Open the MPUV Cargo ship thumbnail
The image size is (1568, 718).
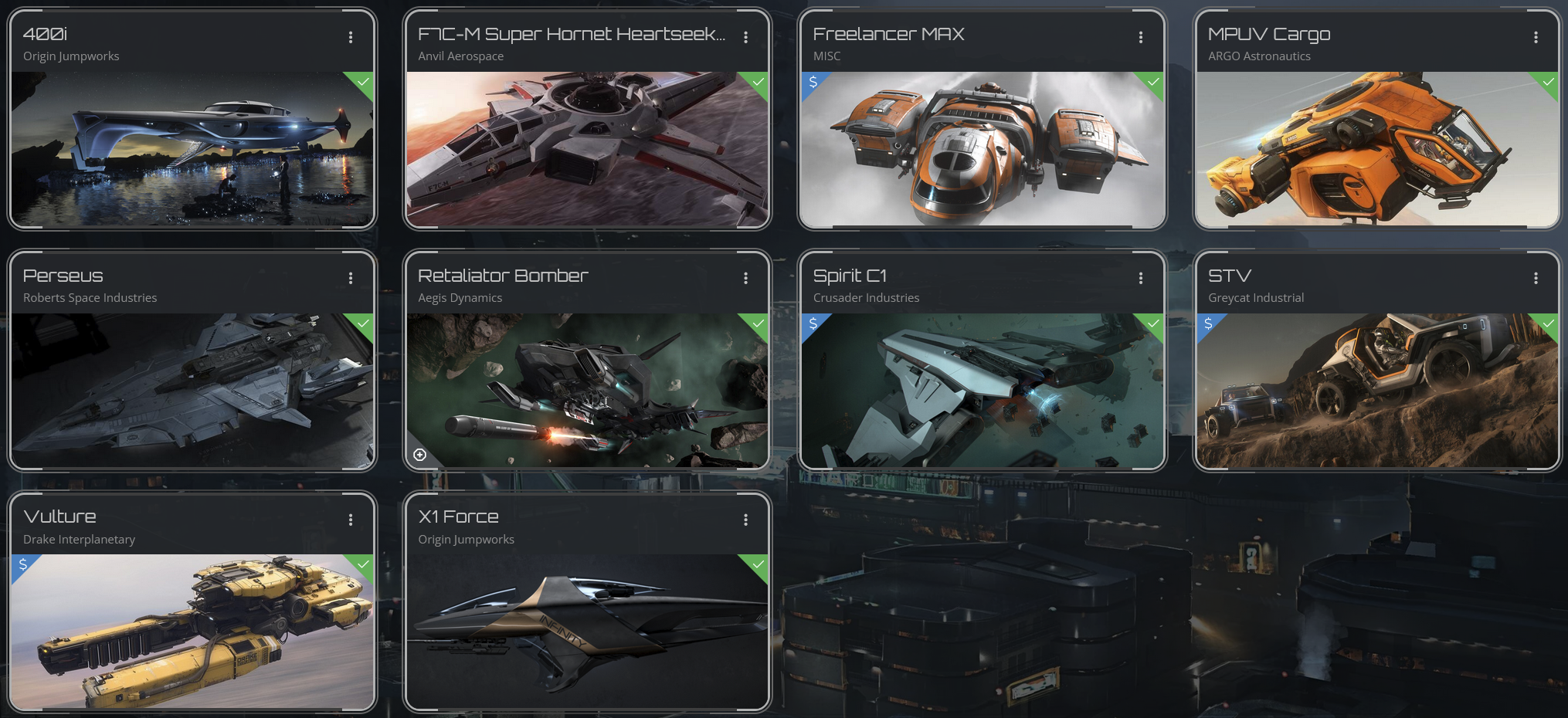(x=1377, y=149)
